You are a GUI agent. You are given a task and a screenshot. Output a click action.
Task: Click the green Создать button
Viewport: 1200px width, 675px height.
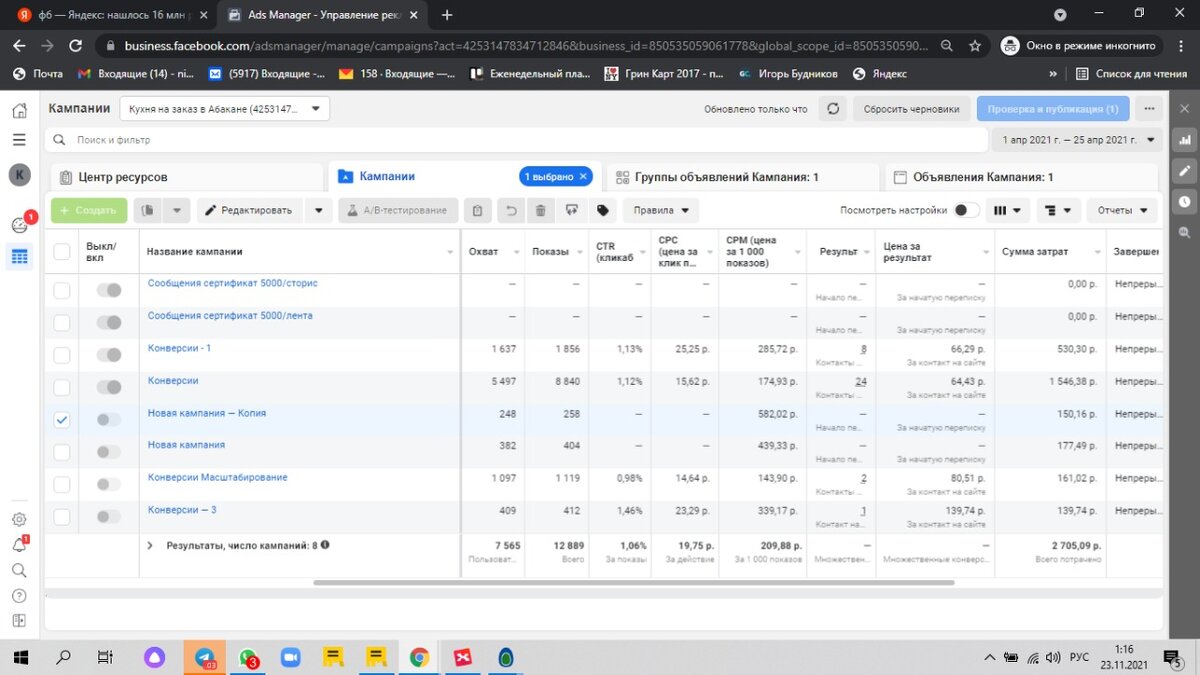click(89, 210)
